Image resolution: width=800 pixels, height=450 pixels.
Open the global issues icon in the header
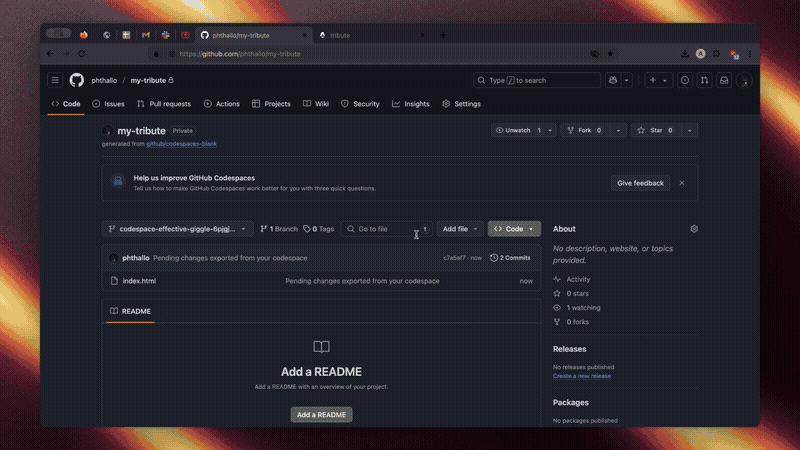point(685,80)
